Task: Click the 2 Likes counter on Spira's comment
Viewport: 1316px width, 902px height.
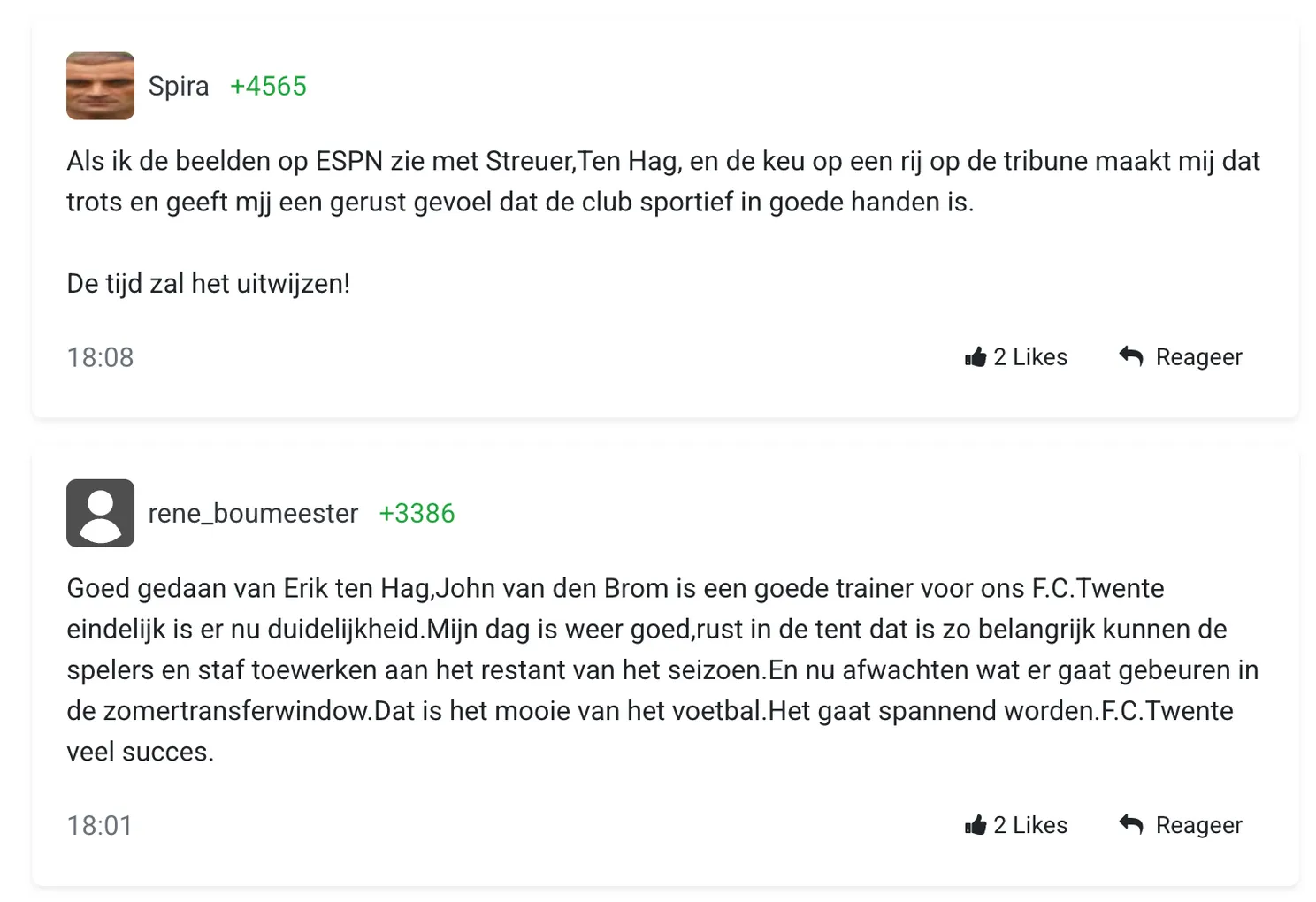Action: tap(1030, 356)
